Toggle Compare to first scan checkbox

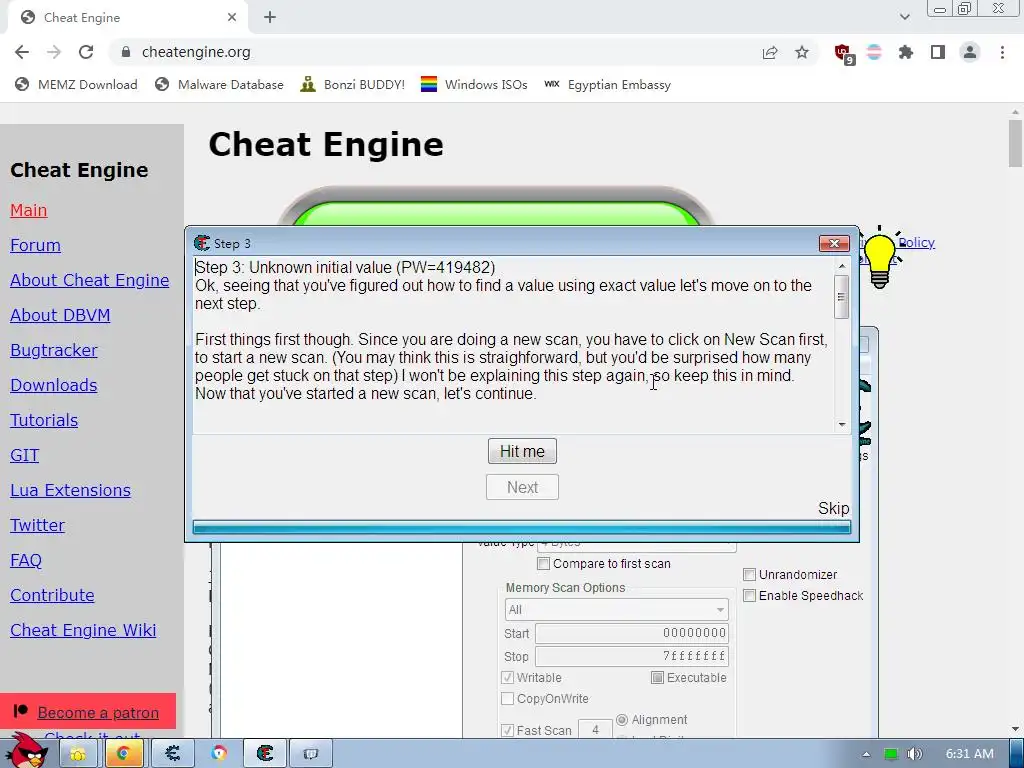click(x=543, y=564)
